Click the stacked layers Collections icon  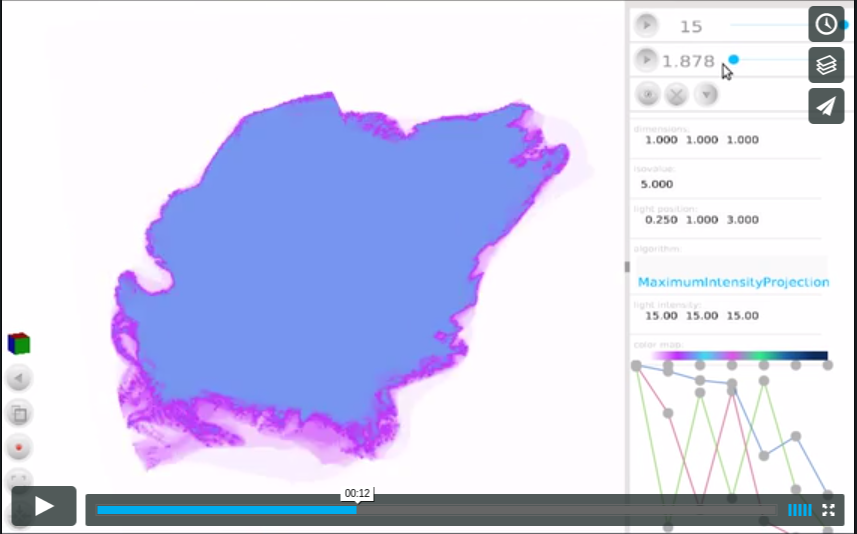tap(826, 66)
